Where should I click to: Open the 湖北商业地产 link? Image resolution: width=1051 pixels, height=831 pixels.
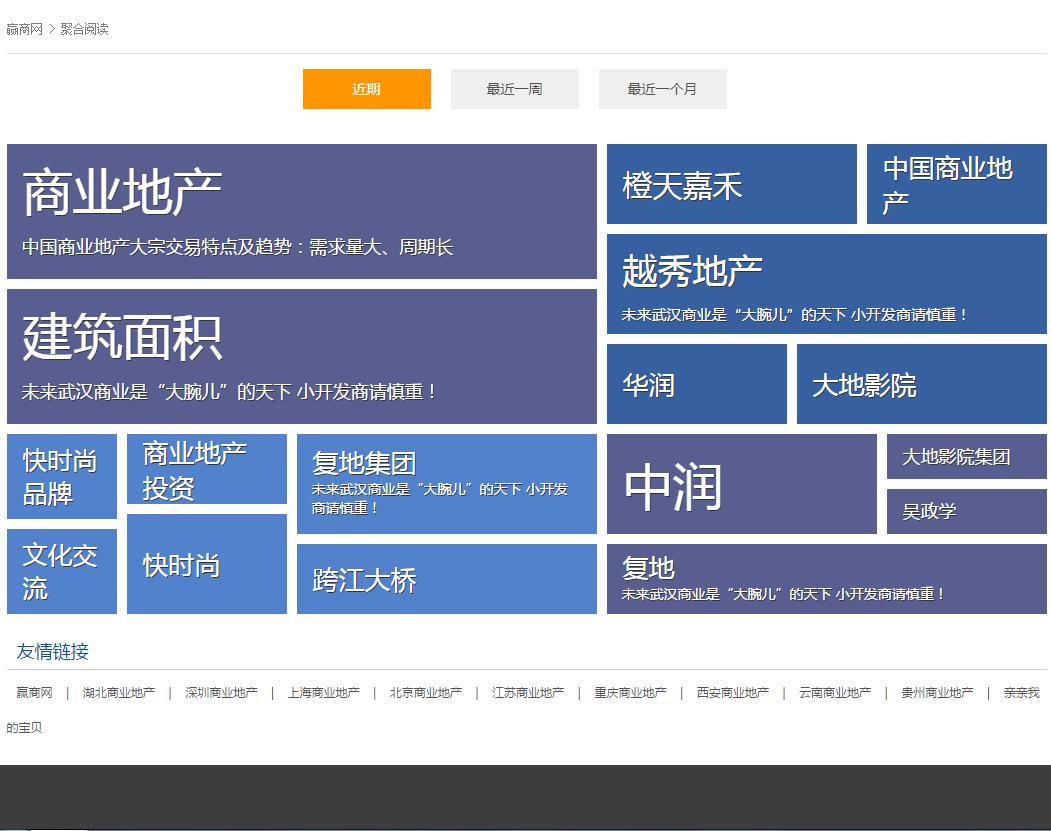pyautogui.click(x=119, y=692)
